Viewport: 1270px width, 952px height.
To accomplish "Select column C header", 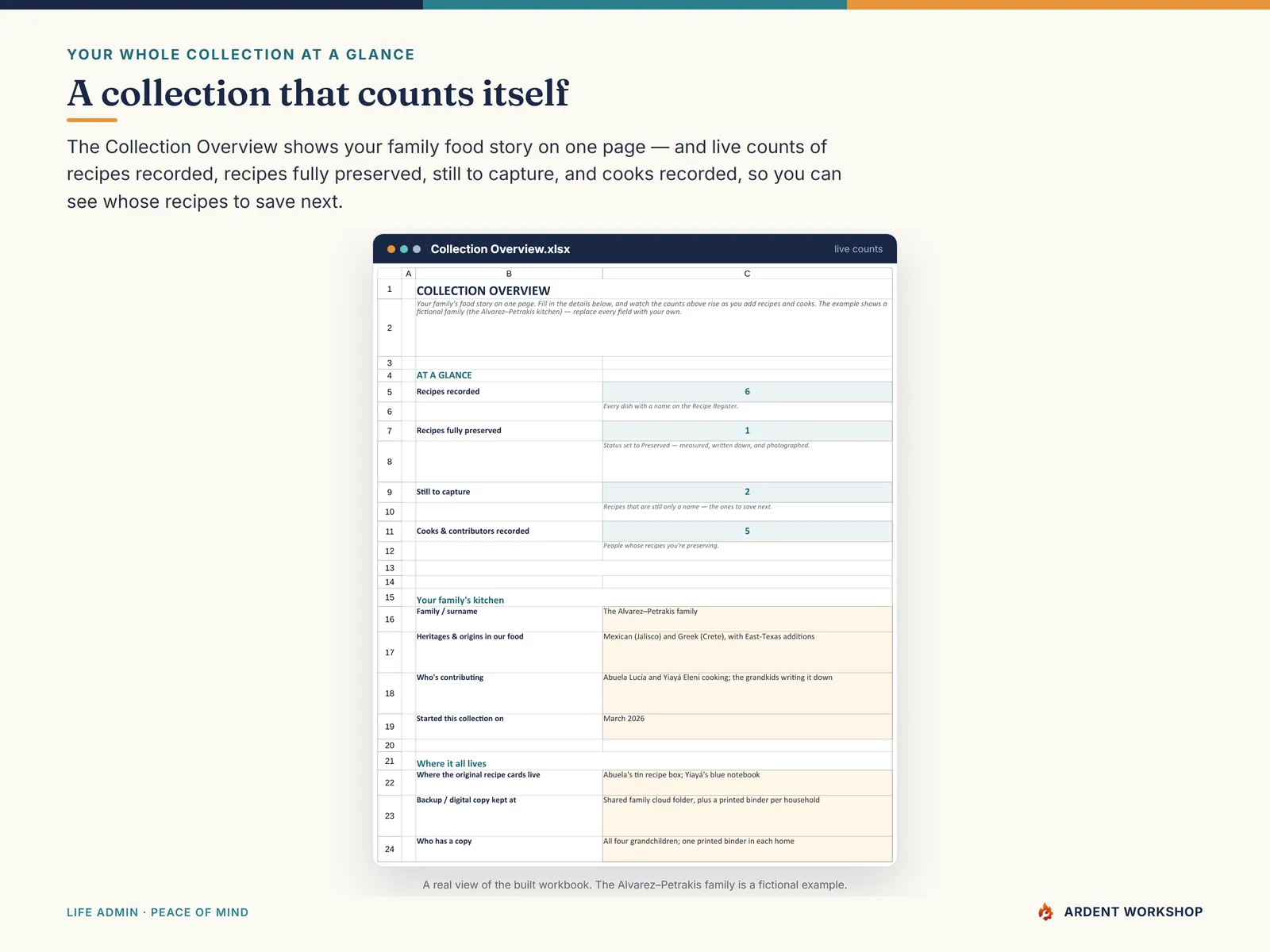I will (747, 274).
